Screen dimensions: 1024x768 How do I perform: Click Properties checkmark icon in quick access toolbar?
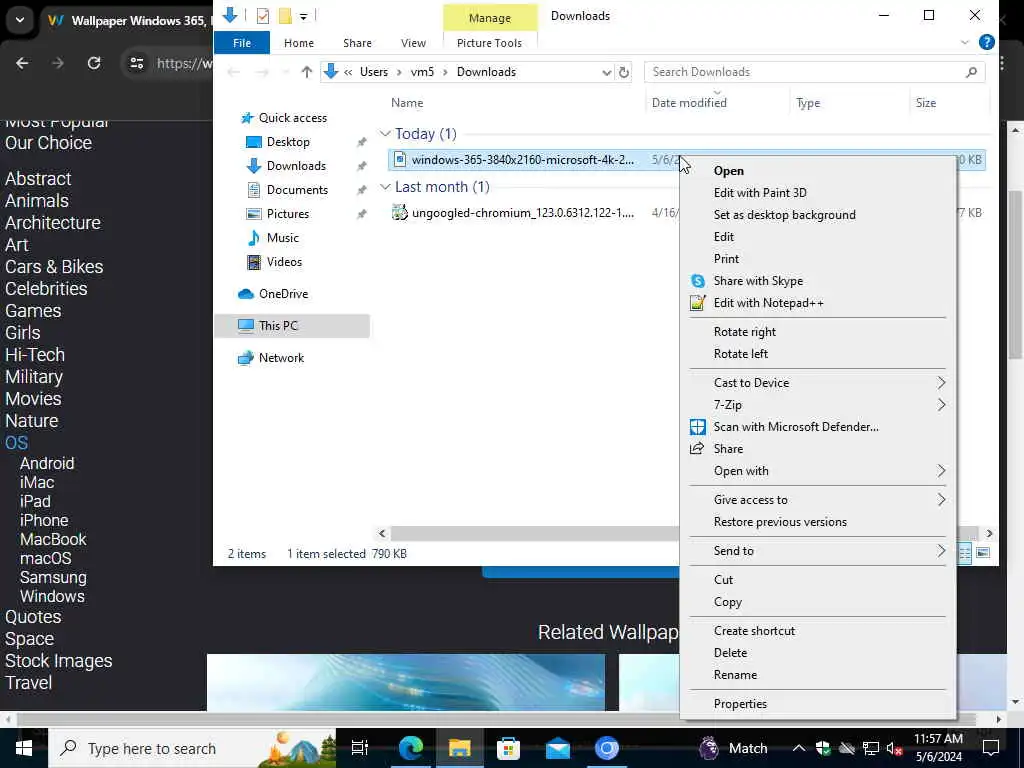[x=263, y=16]
